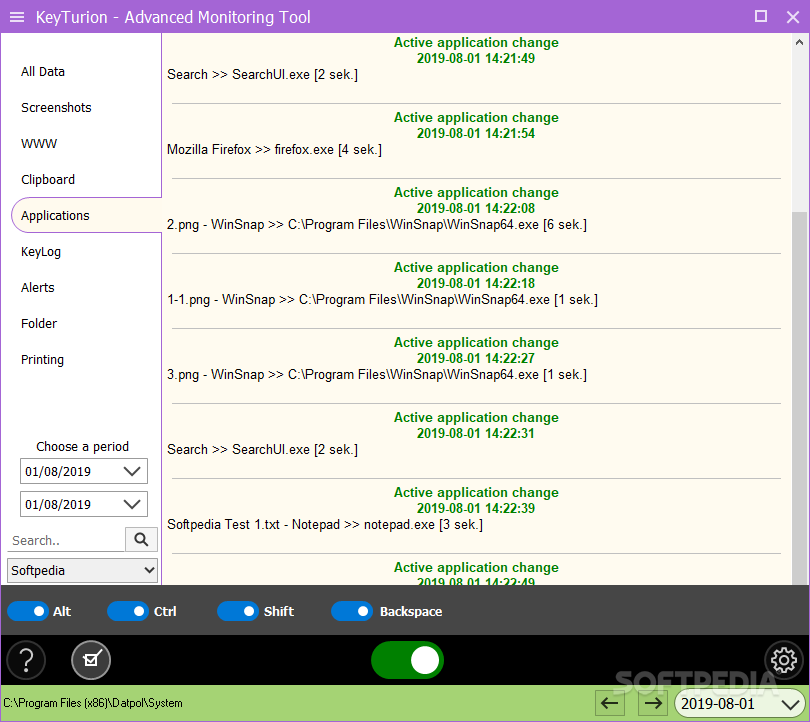The image size is (810, 722).
Task: Click the 2.png - WinSnap log entry
Action: (377, 225)
